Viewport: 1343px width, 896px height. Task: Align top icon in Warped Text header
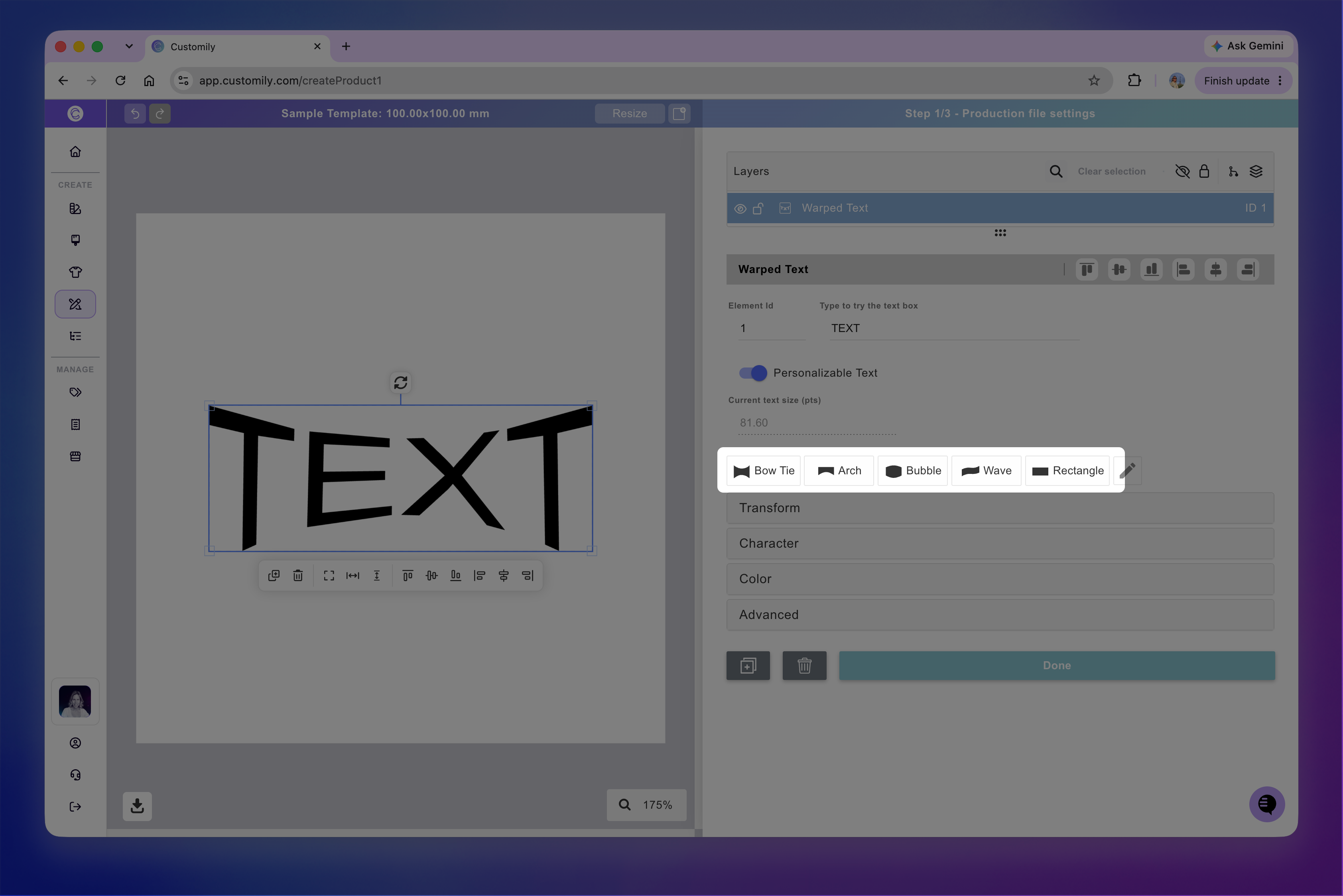coord(1087,269)
